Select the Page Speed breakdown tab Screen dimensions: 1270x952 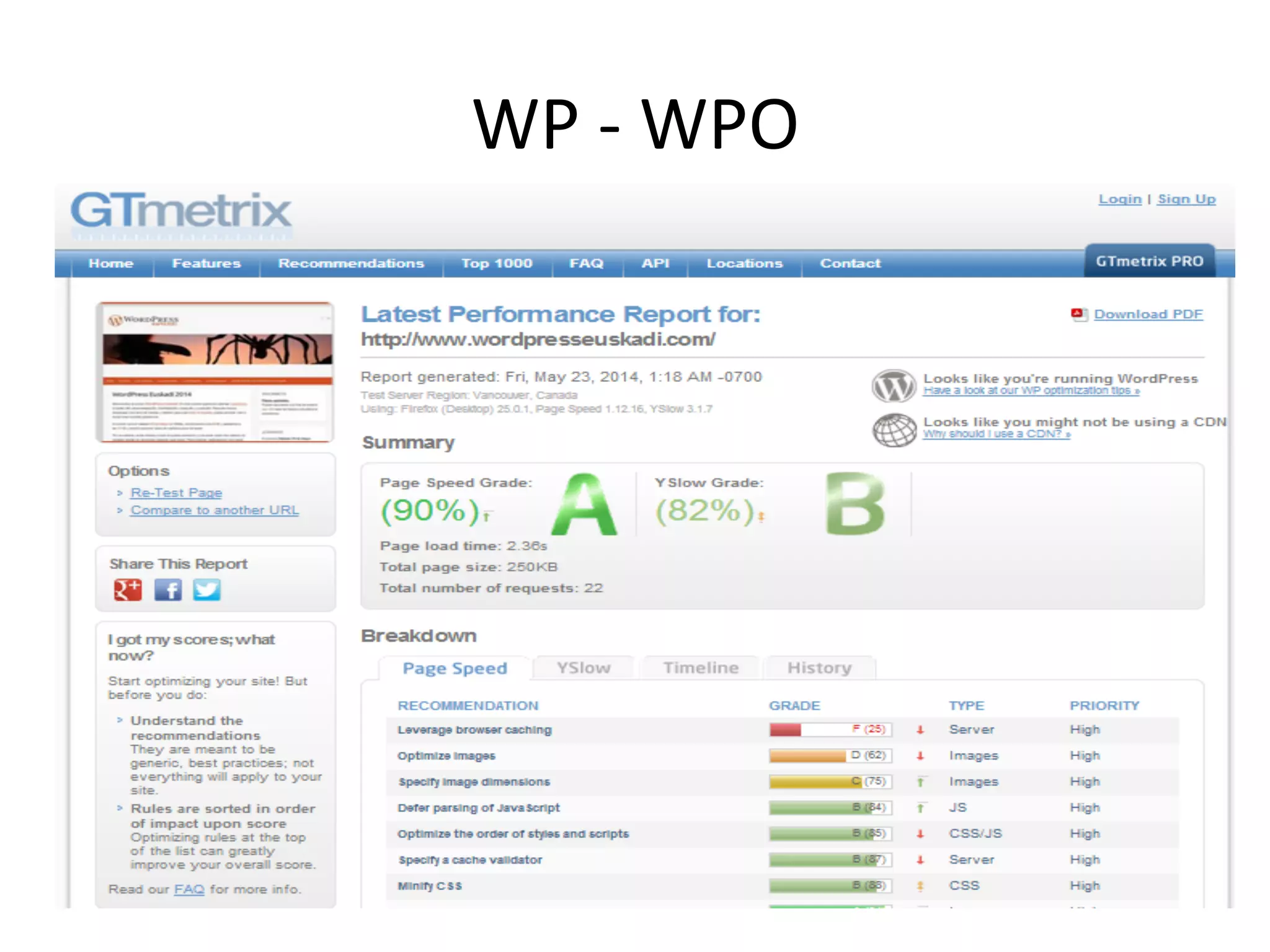click(455, 668)
